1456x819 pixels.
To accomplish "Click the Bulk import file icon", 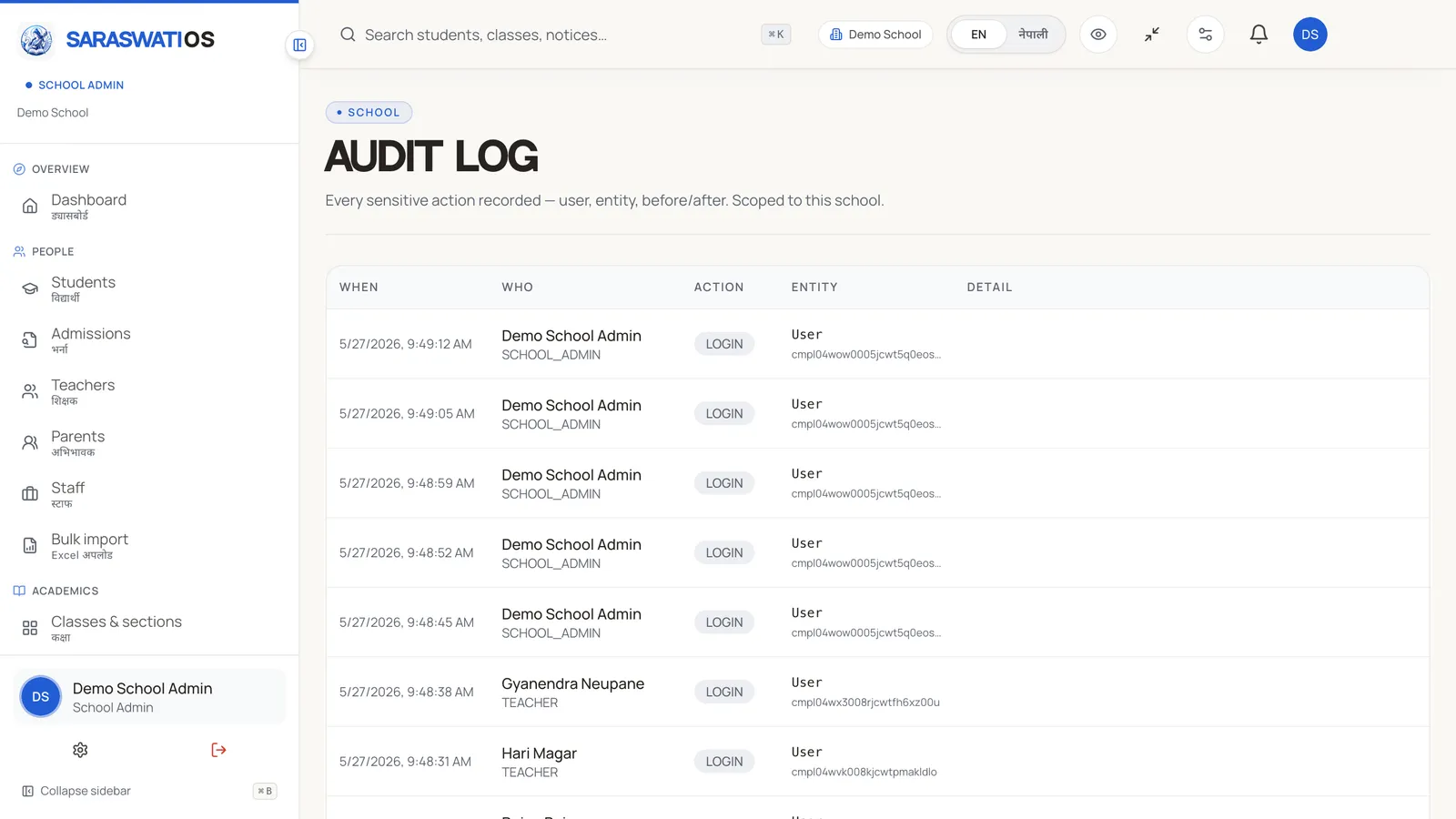I will 30,546.
